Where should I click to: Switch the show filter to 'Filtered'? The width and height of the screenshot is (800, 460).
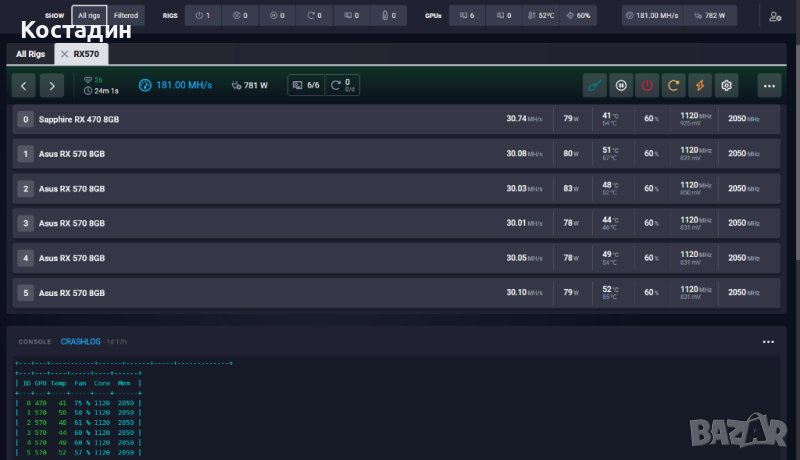coord(126,16)
